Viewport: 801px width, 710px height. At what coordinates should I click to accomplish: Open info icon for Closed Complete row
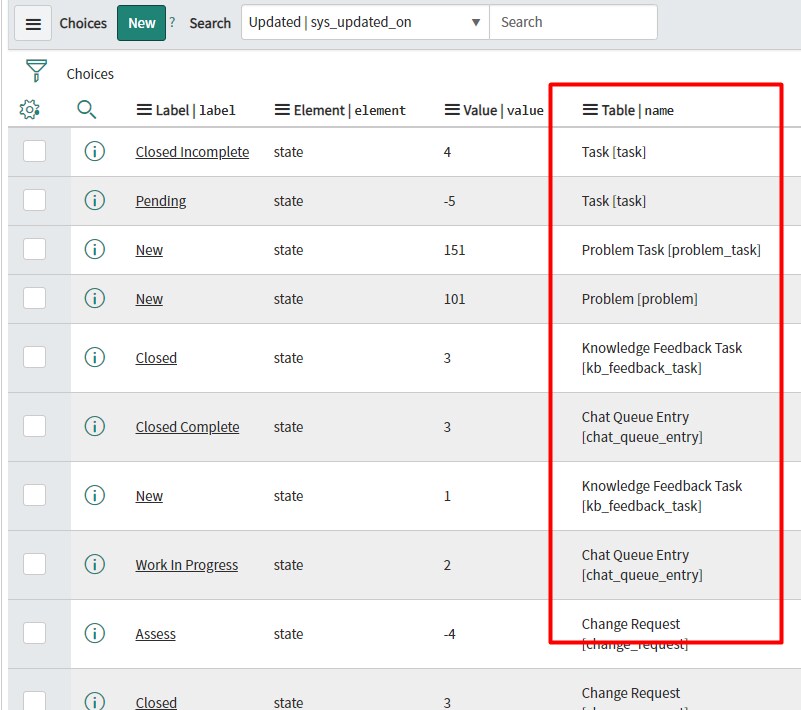click(x=95, y=427)
